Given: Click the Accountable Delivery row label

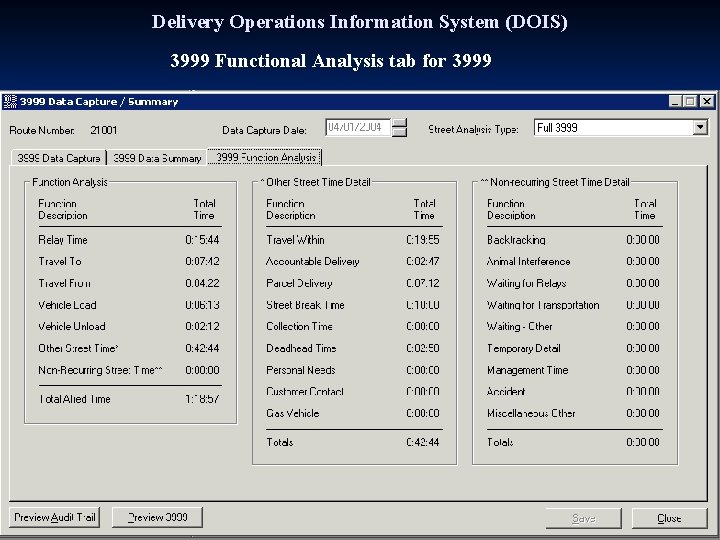Looking at the screenshot, I should pyautogui.click(x=313, y=261).
